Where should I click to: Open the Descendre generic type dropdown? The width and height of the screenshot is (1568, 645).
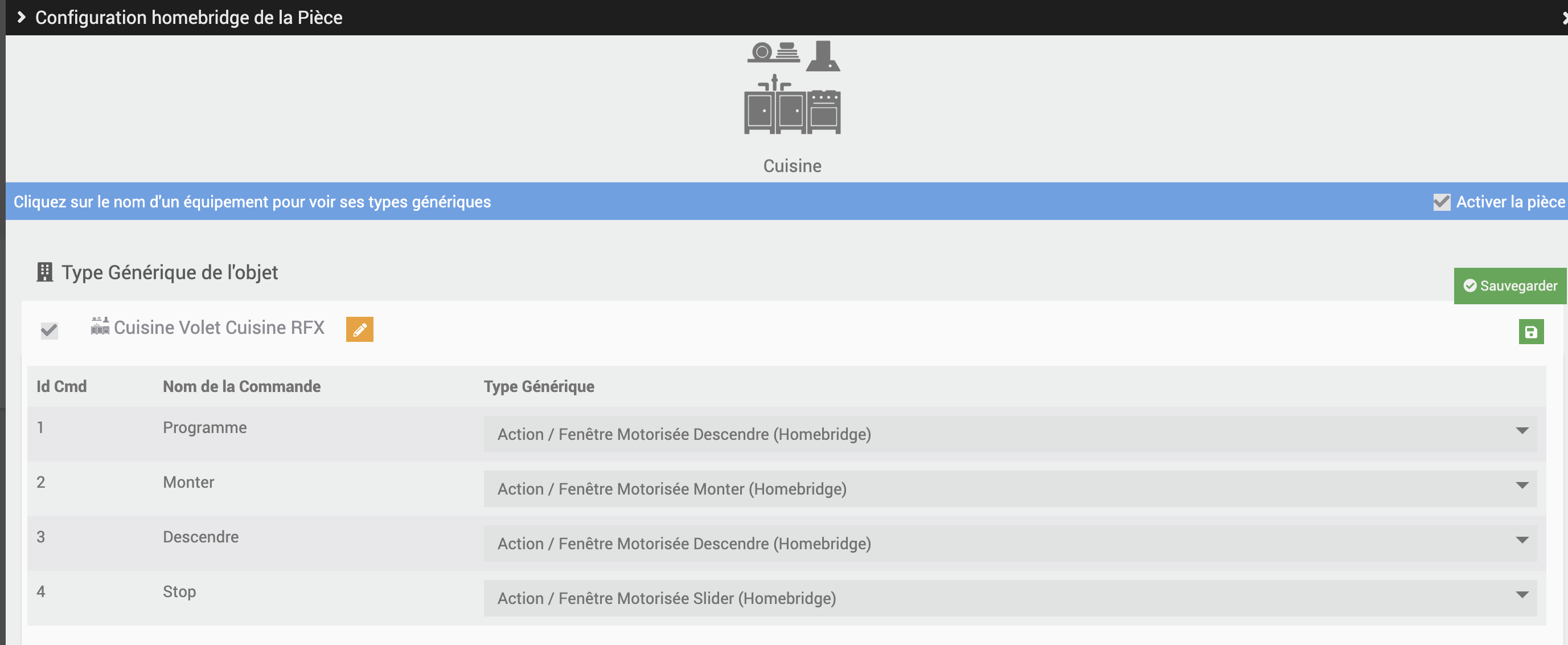click(x=1009, y=544)
